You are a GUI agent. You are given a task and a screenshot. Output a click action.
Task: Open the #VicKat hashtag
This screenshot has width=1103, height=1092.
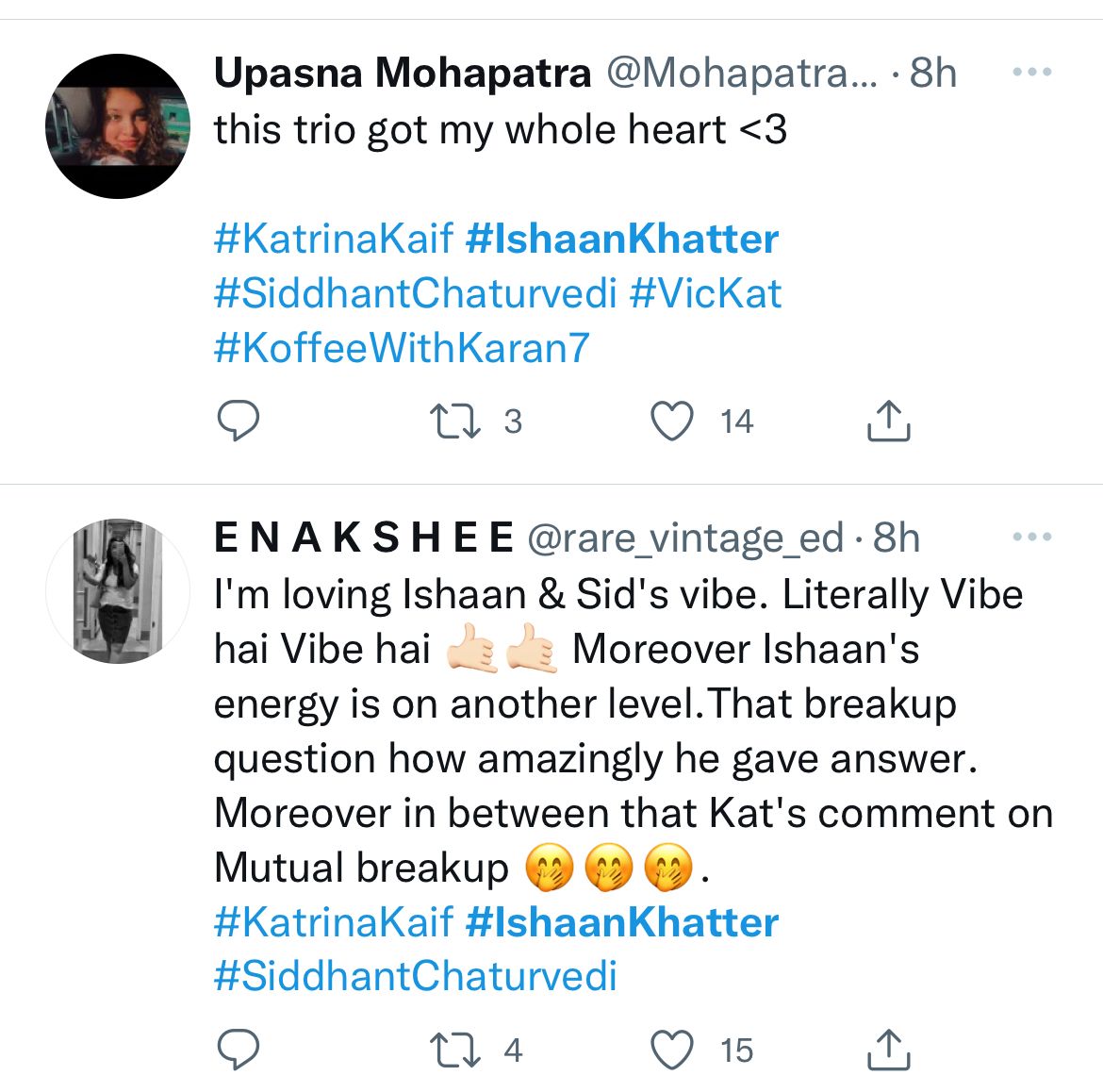pos(705,293)
